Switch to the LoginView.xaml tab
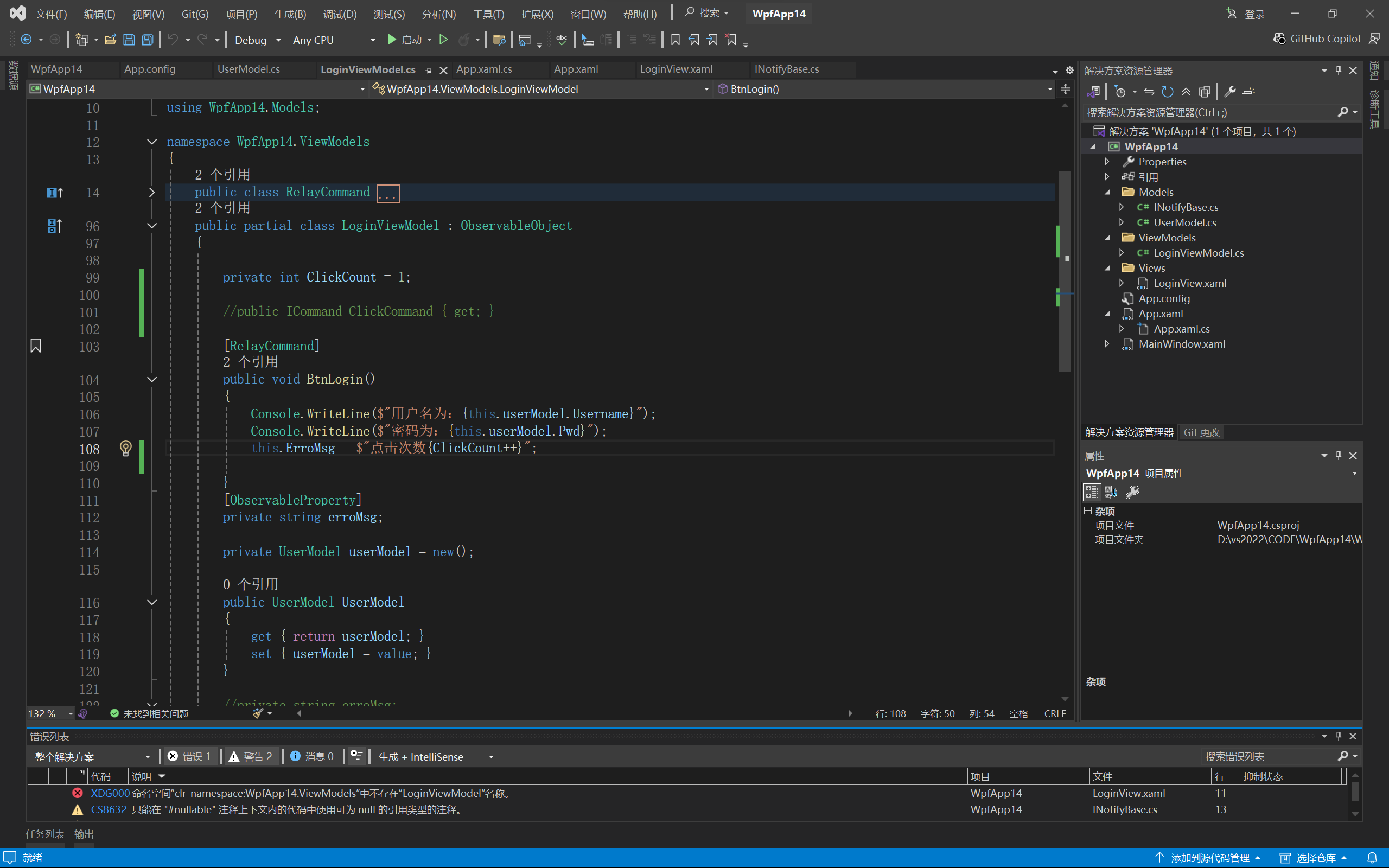1389x868 pixels. (676, 69)
